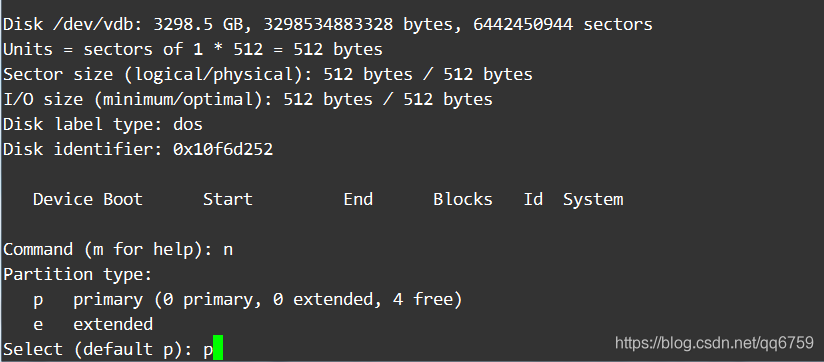Click the 'Id' column header
The image size is (824, 362).
point(533,200)
